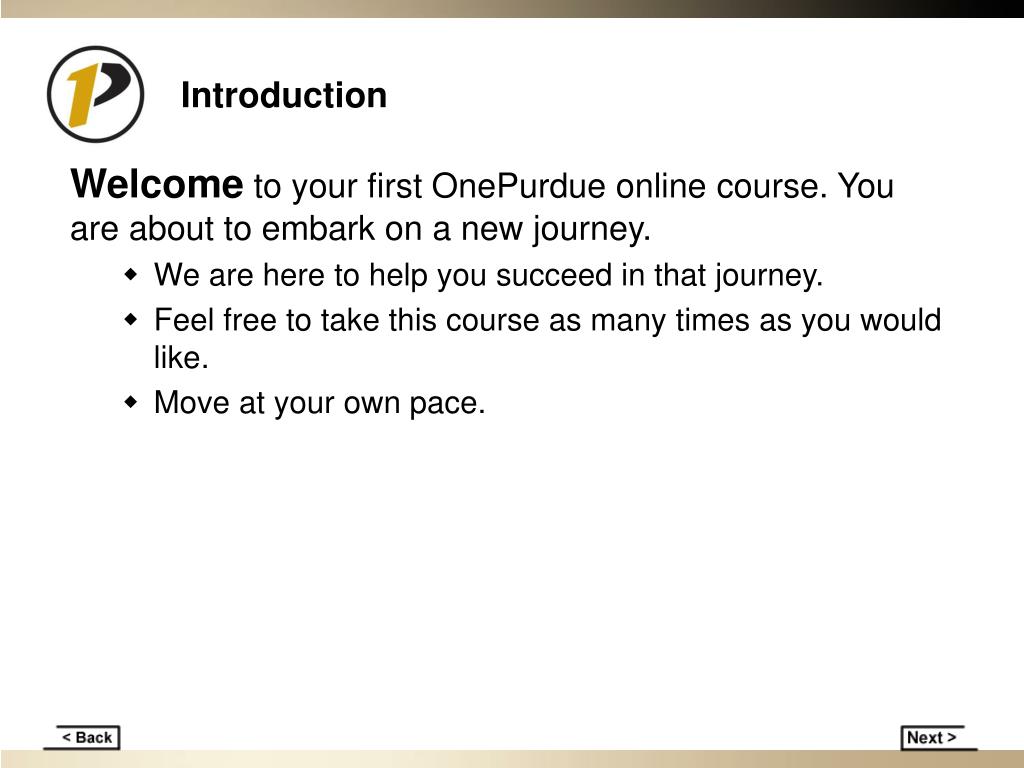This screenshot has width=1024, height=768.
Task: Click the word 'journey.' ending the first bullet
Action: coord(769,276)
